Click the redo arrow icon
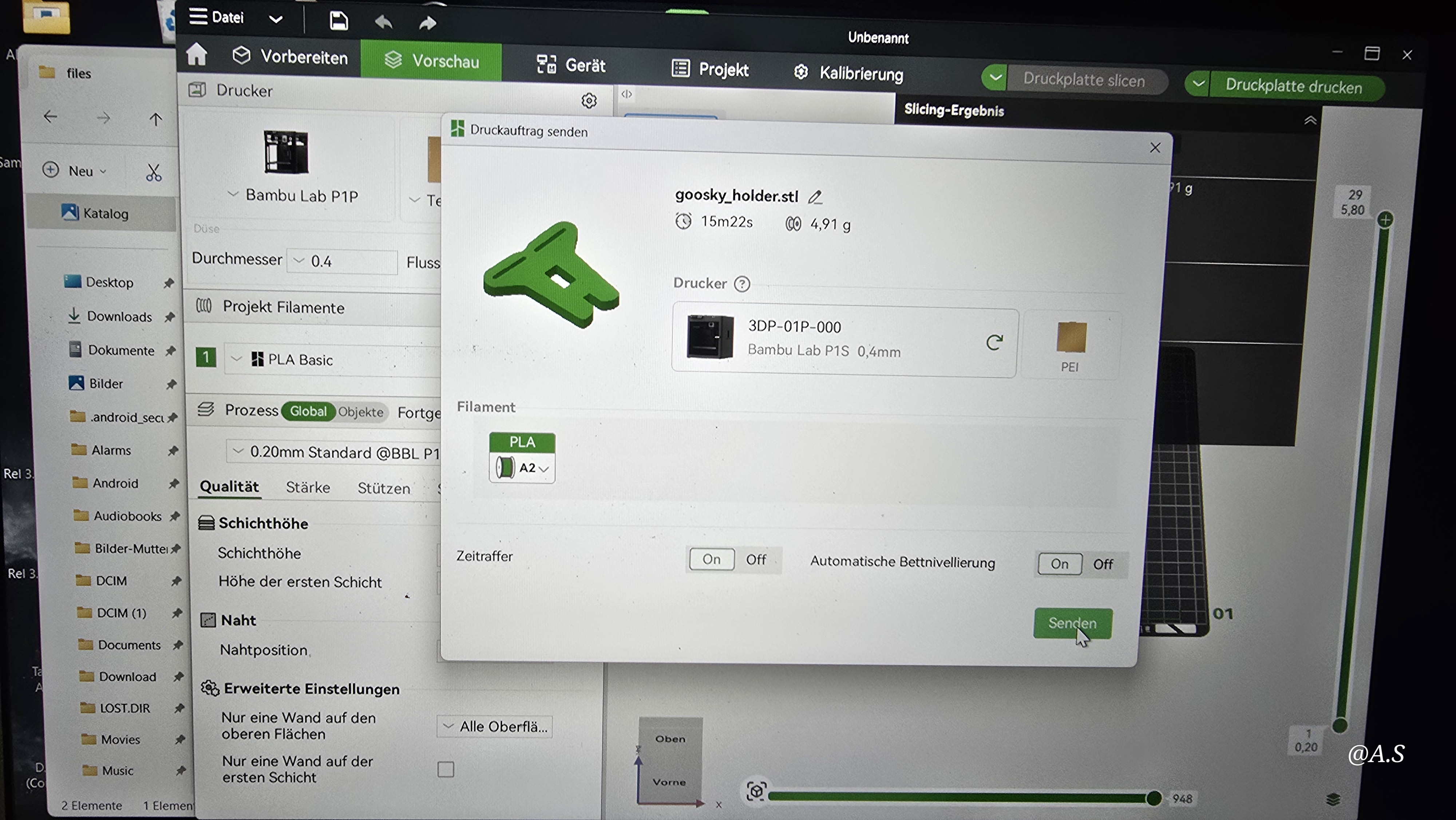 click(x=427, y=23)
